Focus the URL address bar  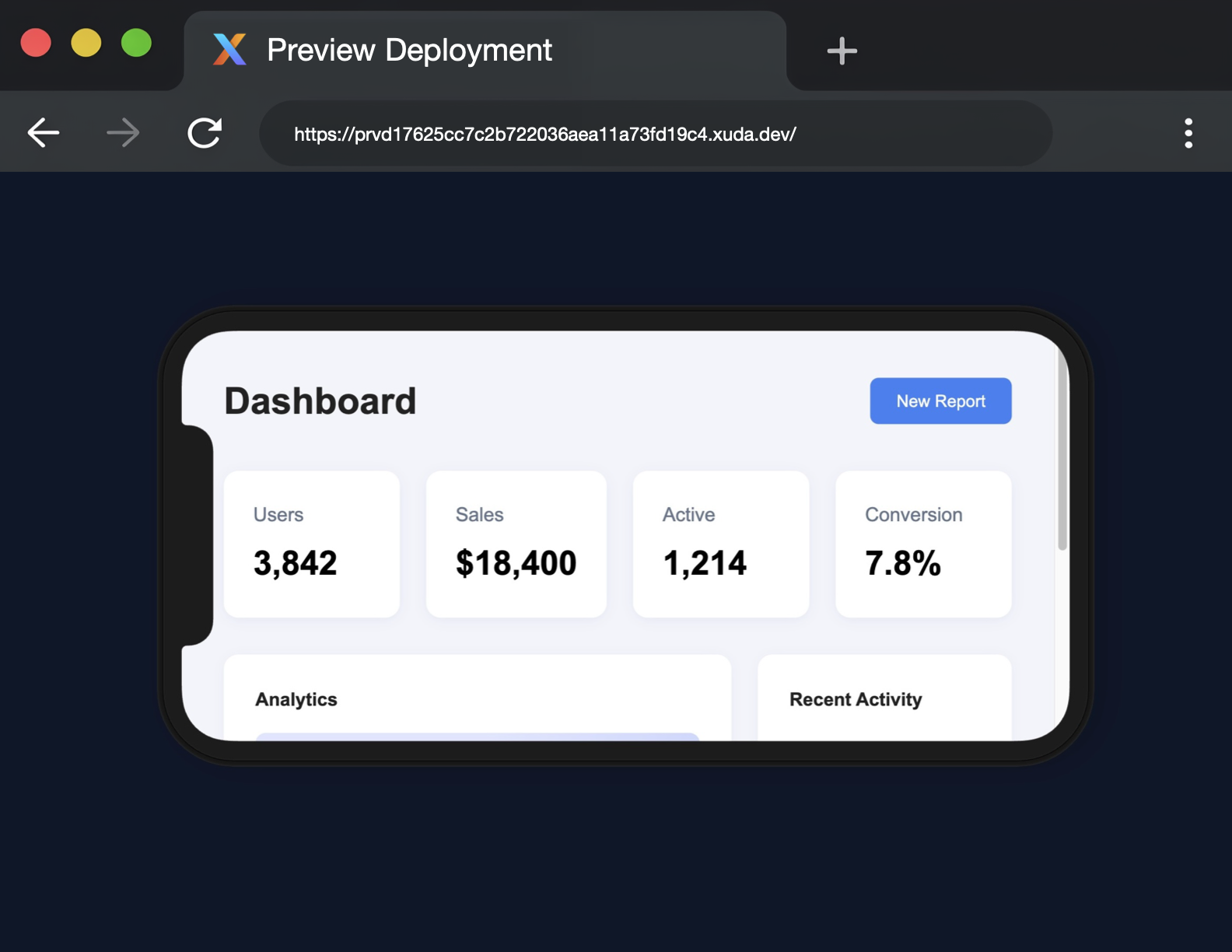pos(655,134)
